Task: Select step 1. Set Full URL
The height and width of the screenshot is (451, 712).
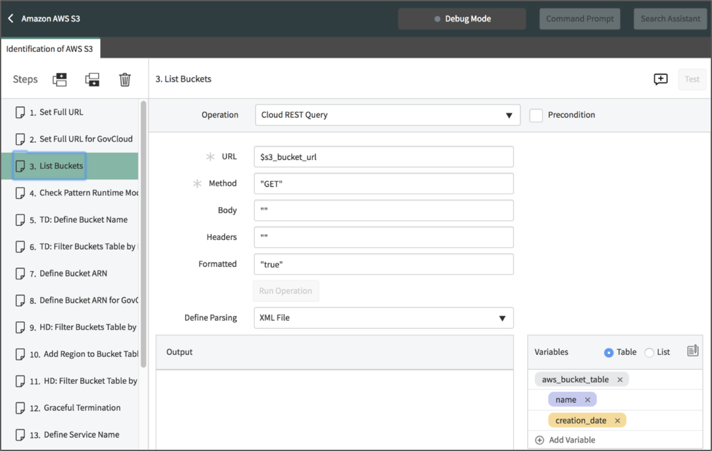Action: [x=70, y=112]
